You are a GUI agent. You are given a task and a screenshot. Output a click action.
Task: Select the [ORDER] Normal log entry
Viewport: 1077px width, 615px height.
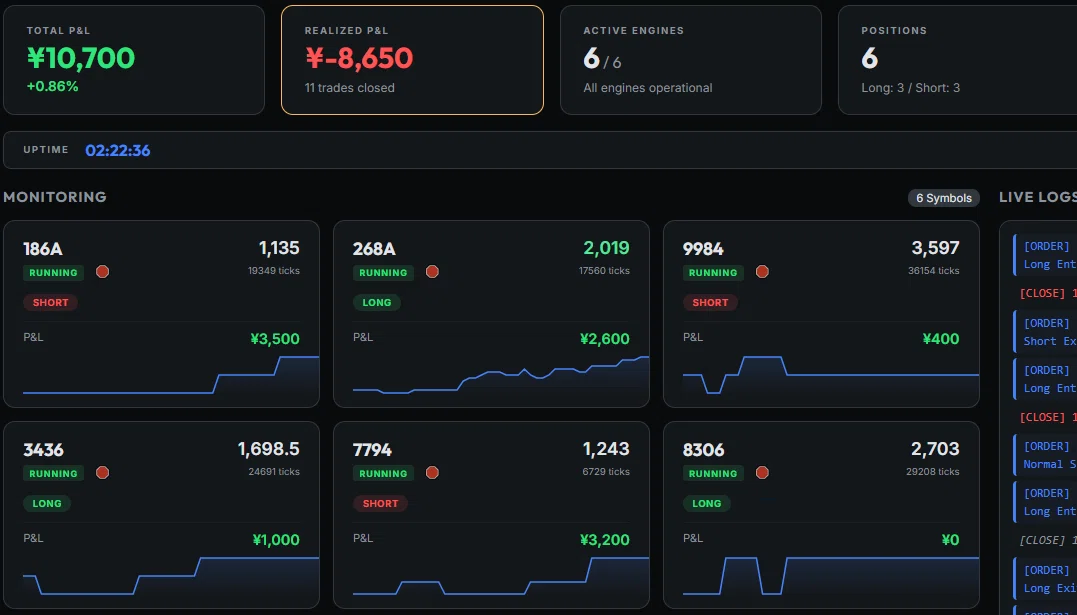pyautogui.click(x=1045, y=455)
